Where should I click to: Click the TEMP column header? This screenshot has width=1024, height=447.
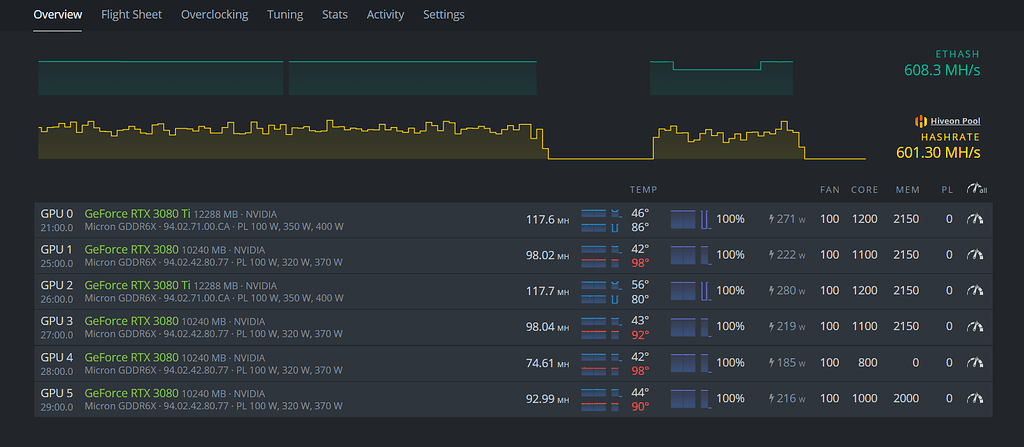pyautogui.click(x=643, y=190)
